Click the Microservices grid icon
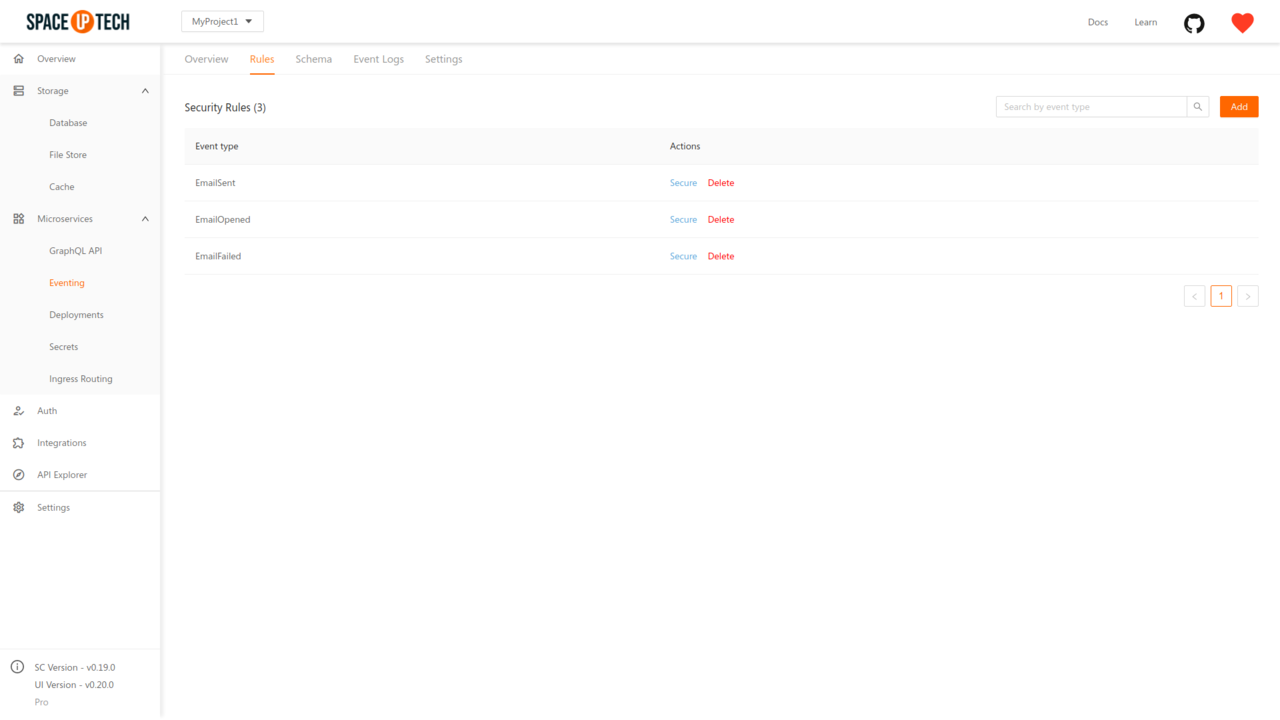 tap(19, 219)
